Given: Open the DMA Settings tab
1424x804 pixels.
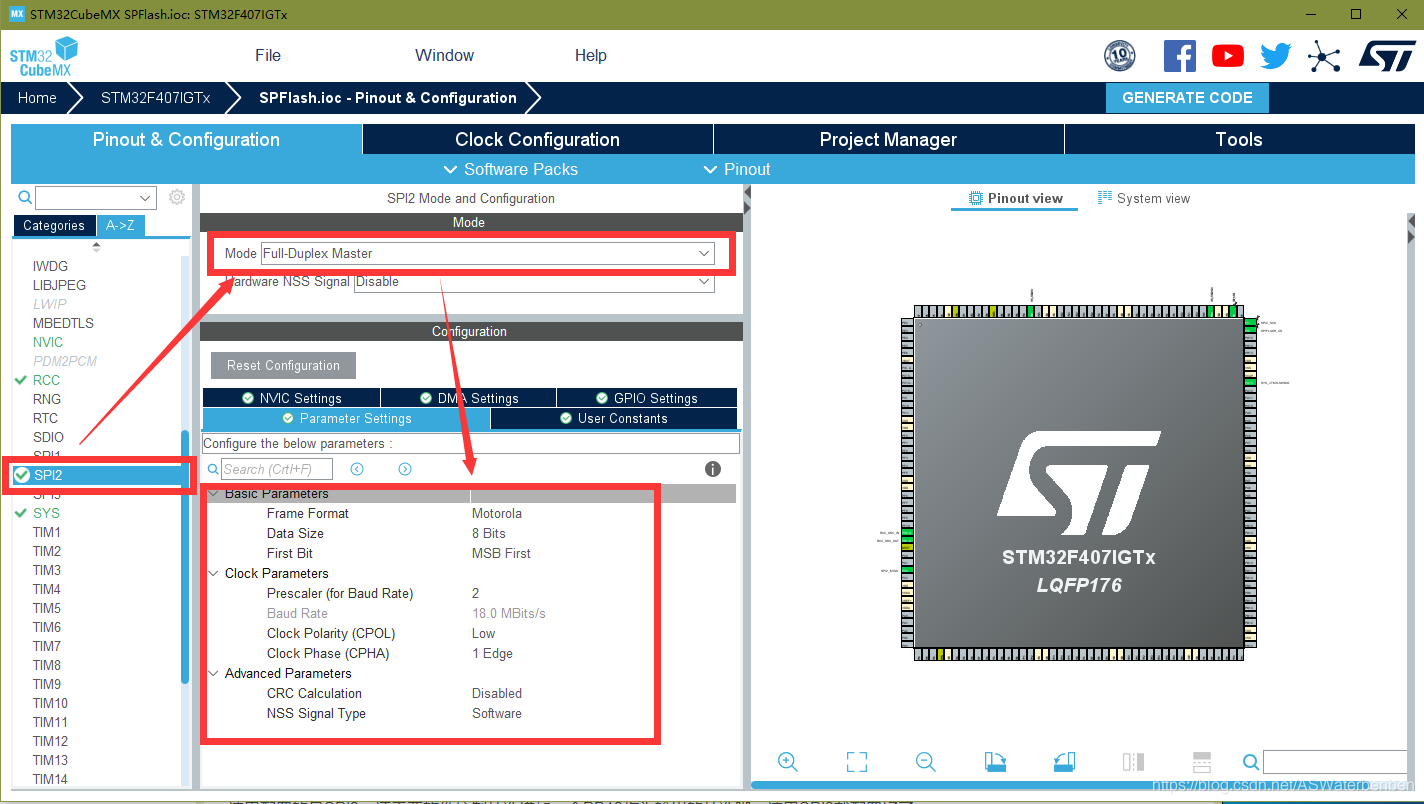Looking at the screenshot, I should (469, 398).
